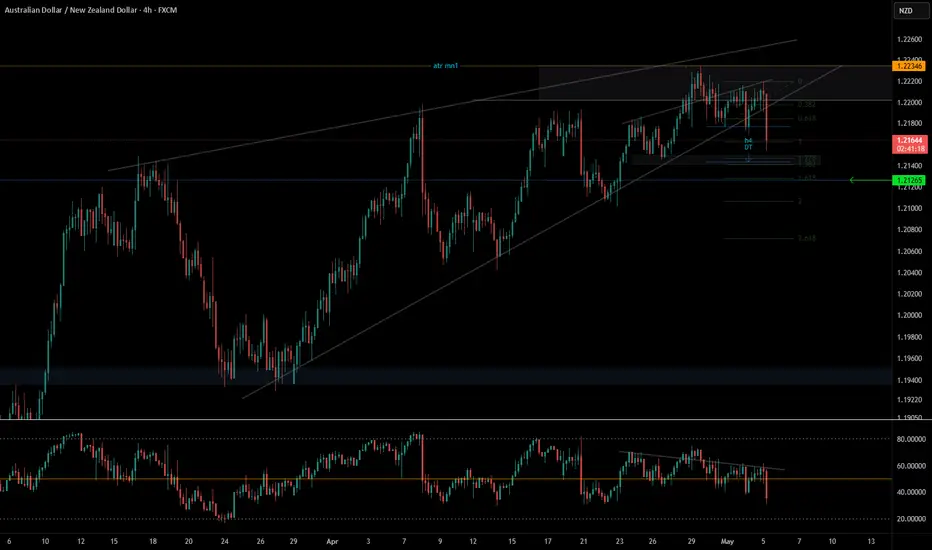The width and height of the screenshot is (932, 550).
Task: Click the 1.22000 price axis label
Action: point(909,102)
